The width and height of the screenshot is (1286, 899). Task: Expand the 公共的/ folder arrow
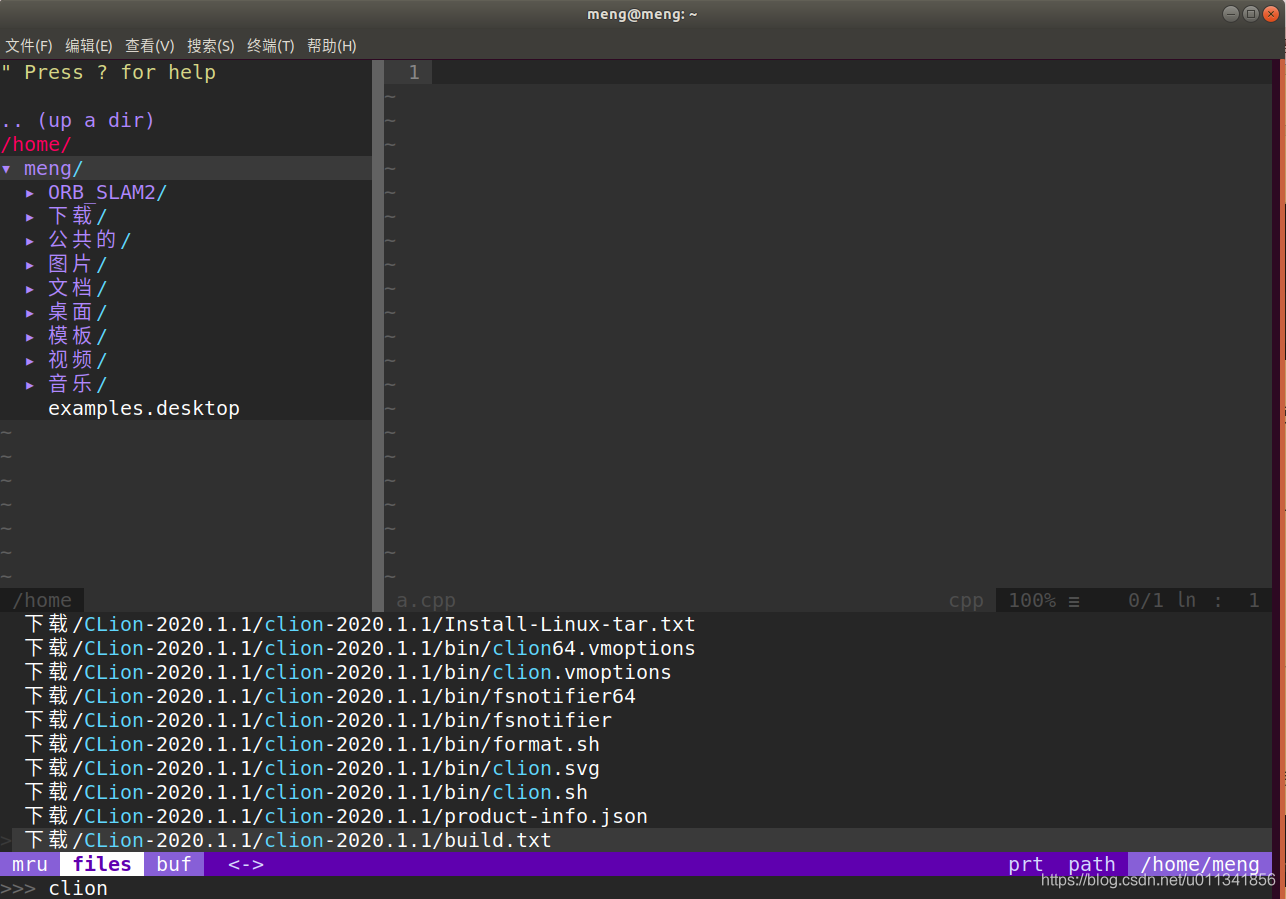[x=30, y=240]
